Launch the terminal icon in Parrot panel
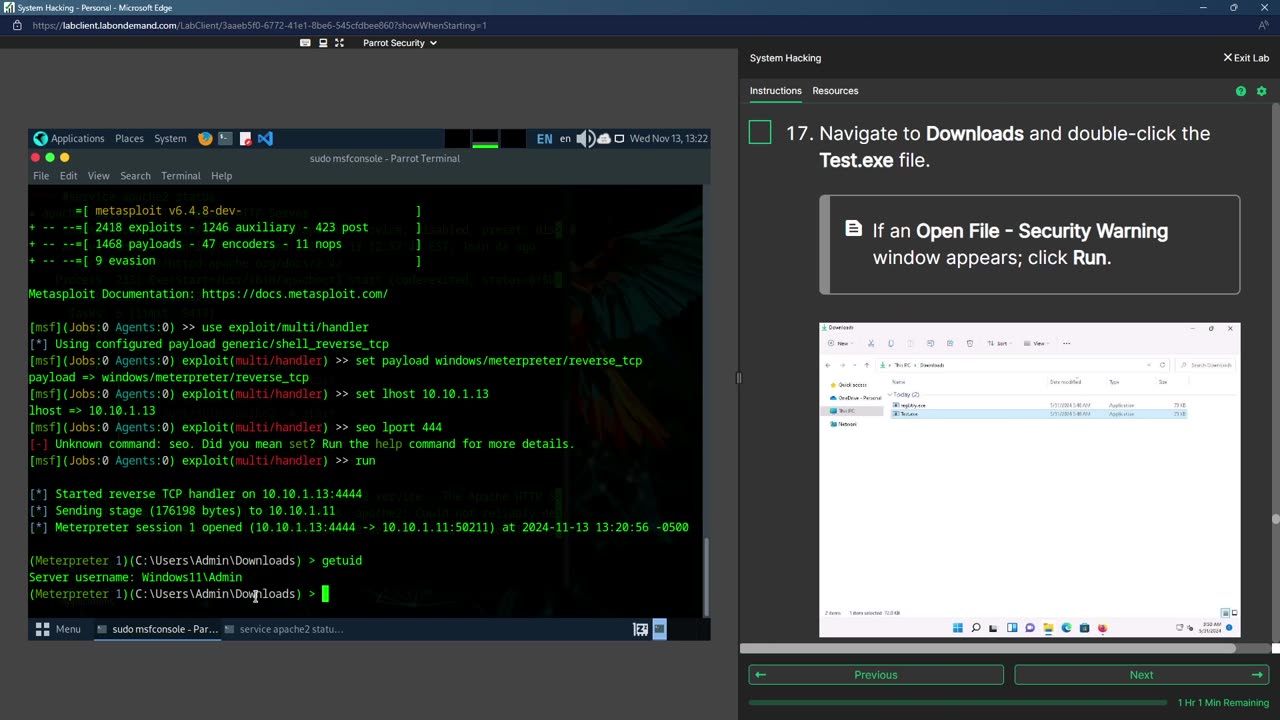This screenshot has height=720, width=1280. (225, 138)
